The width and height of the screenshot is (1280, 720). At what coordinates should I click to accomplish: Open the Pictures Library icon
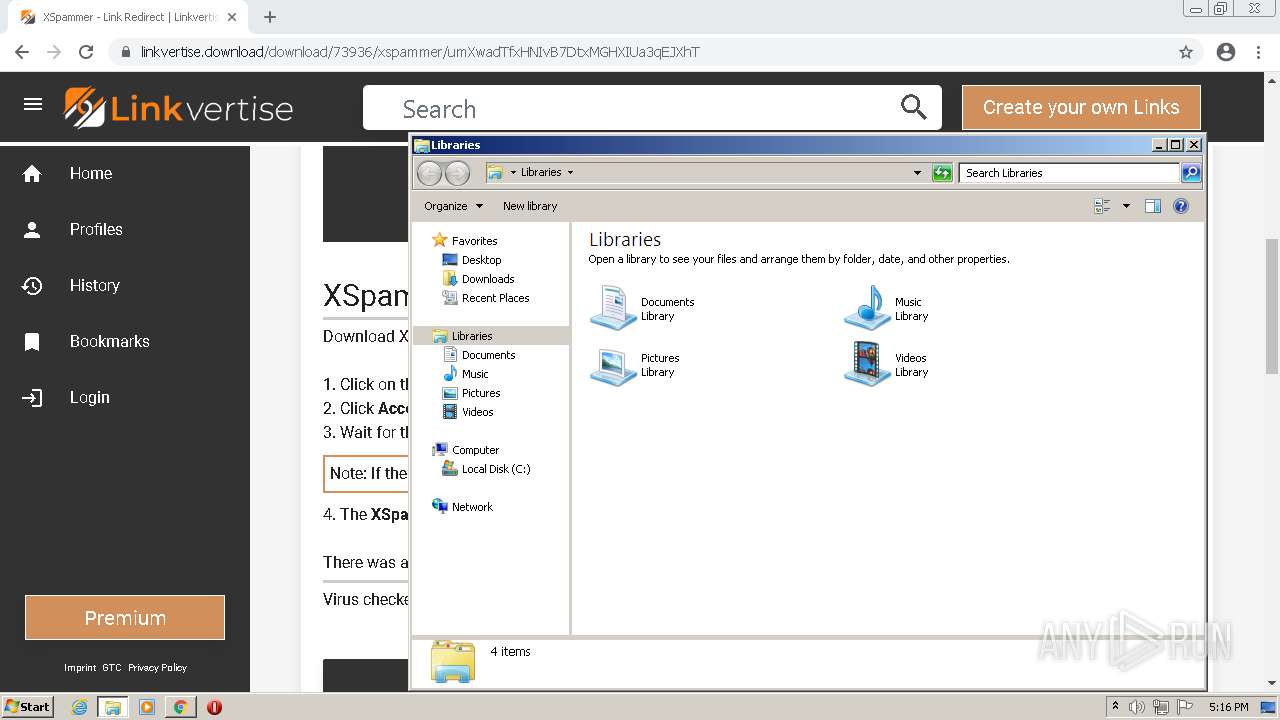[613, 365]
